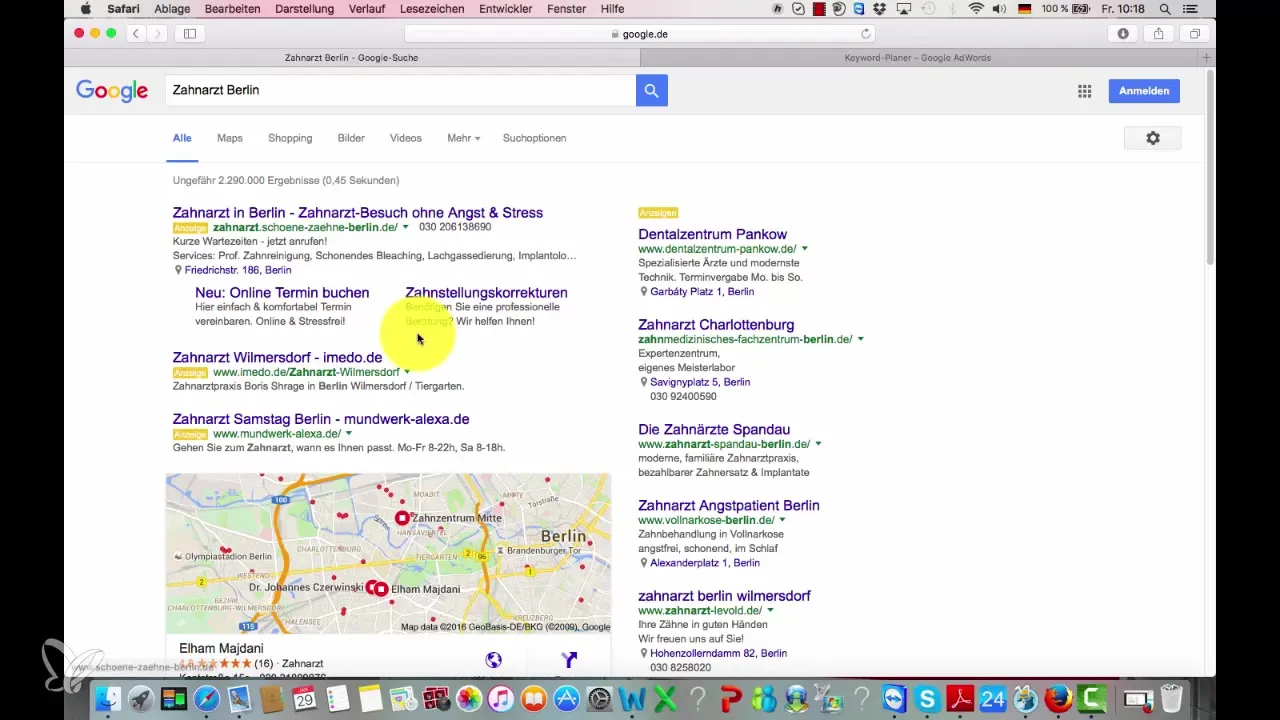This screenshot has width=1280, height=720.
Task: Click the Safari back arrow
Action: click(x=135, y=33)
